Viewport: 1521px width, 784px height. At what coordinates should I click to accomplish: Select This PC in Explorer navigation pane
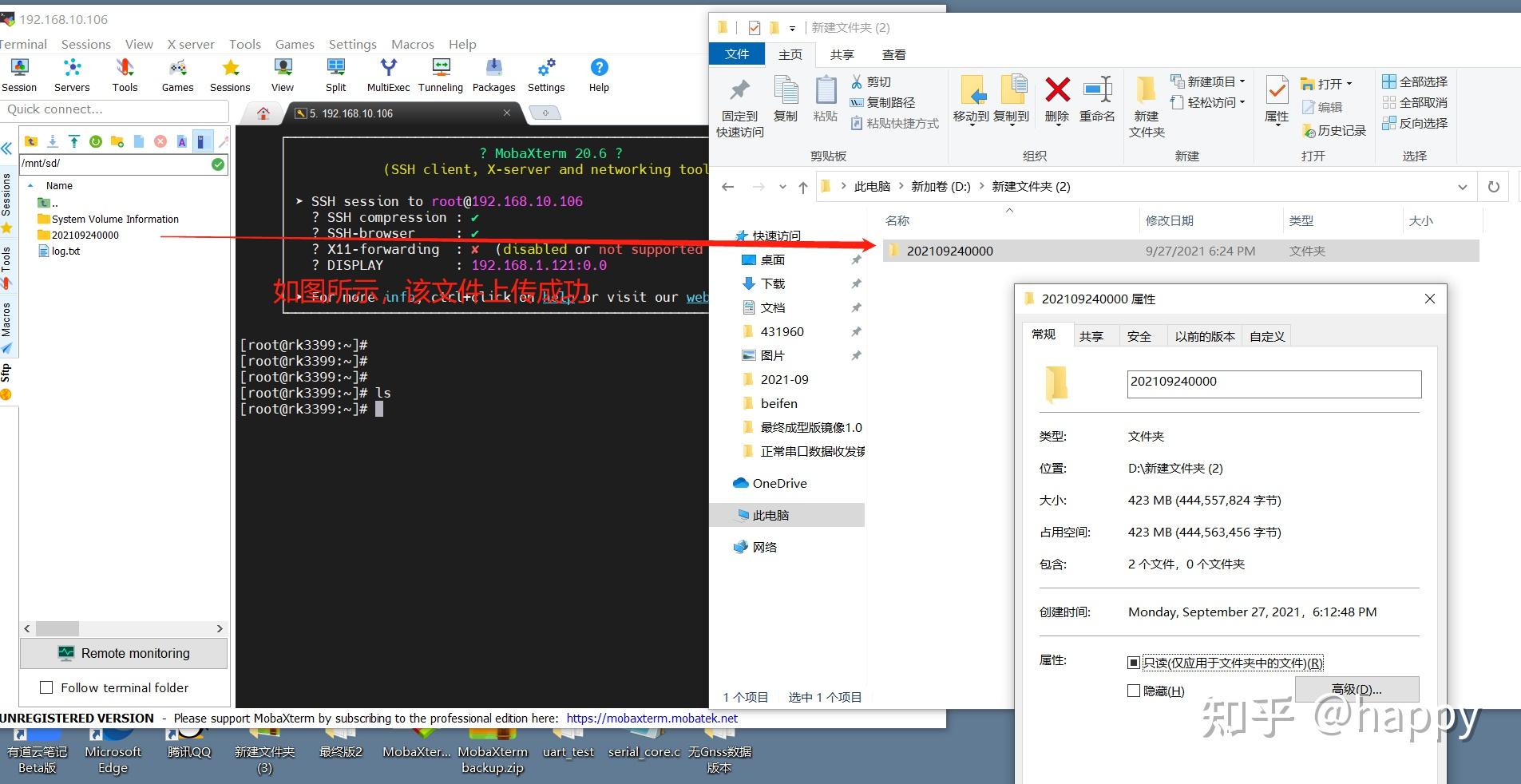[786, 515]
